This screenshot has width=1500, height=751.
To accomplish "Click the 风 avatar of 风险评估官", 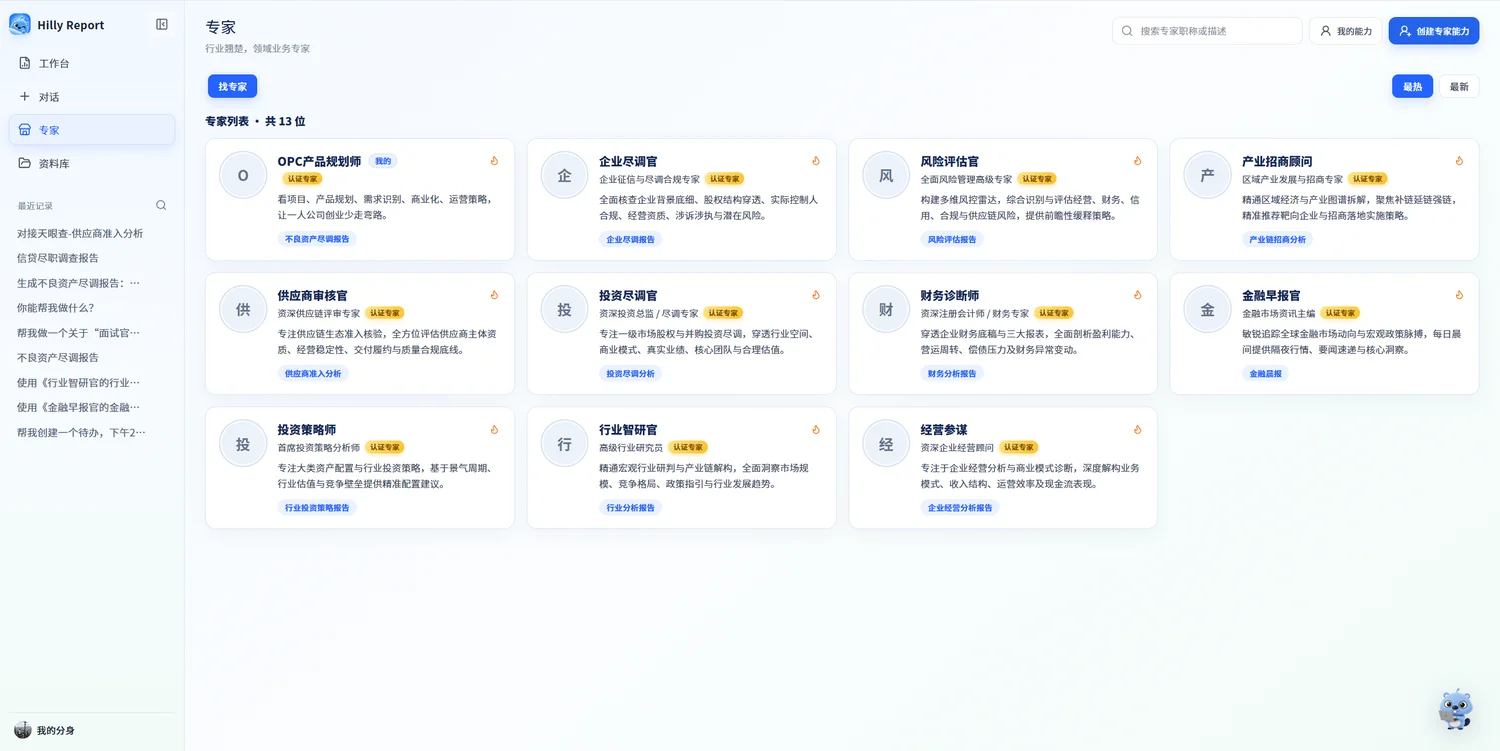I will point(886,176).
